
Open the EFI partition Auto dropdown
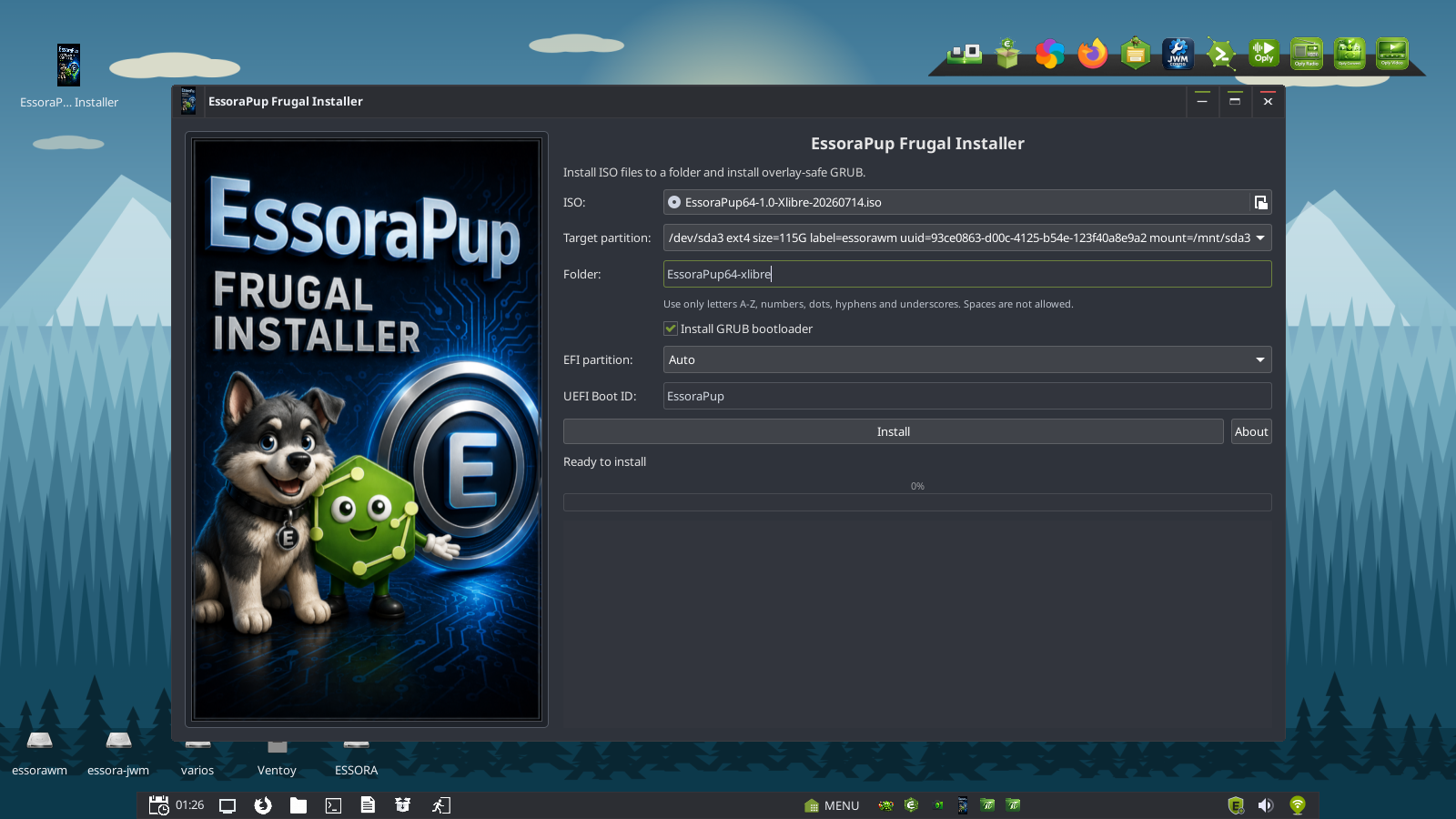(x=967, y=359)
